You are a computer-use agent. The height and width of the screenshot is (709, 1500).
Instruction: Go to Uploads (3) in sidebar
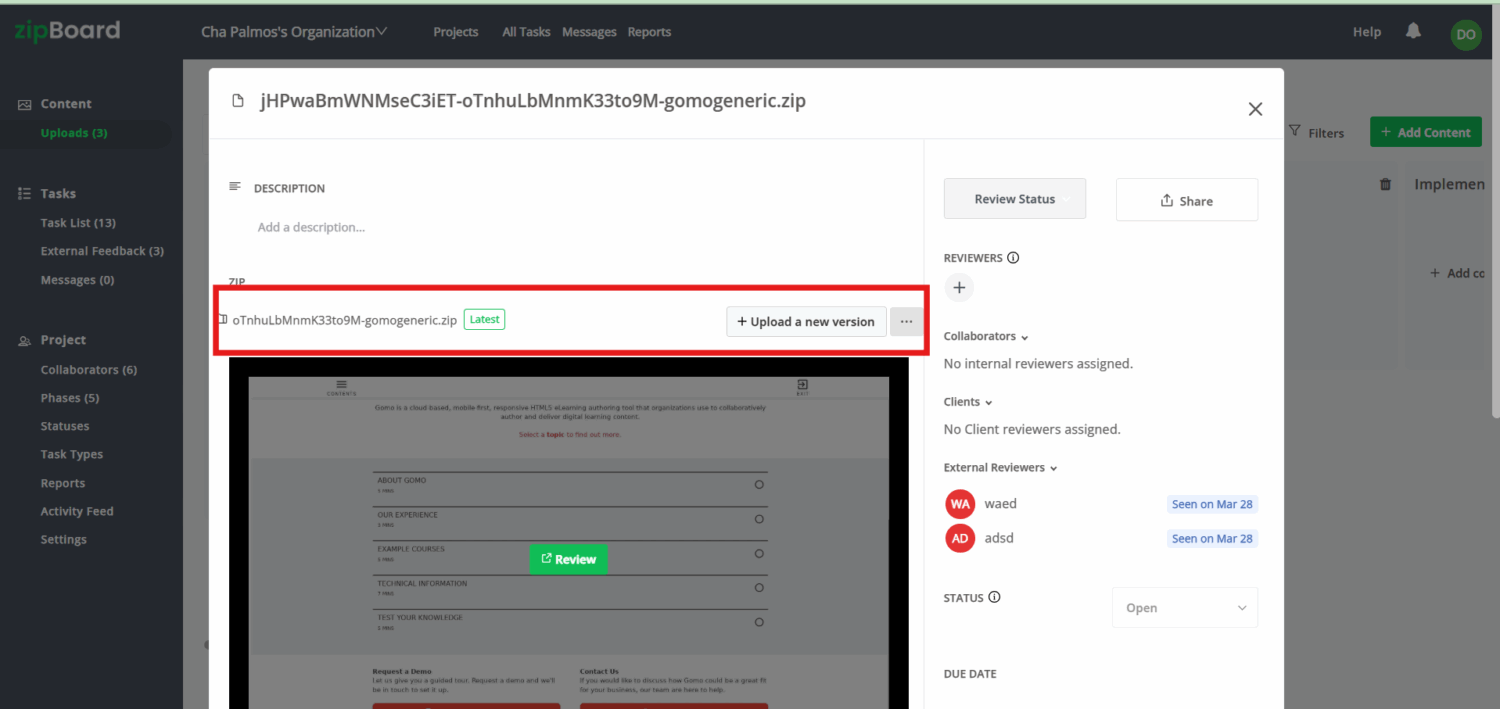74,133
